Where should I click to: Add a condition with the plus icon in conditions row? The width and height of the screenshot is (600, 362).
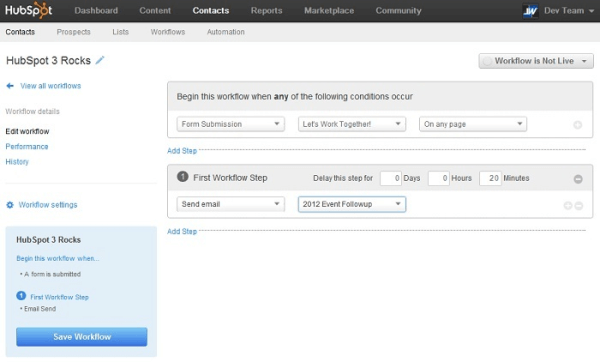tap(577, 125)
